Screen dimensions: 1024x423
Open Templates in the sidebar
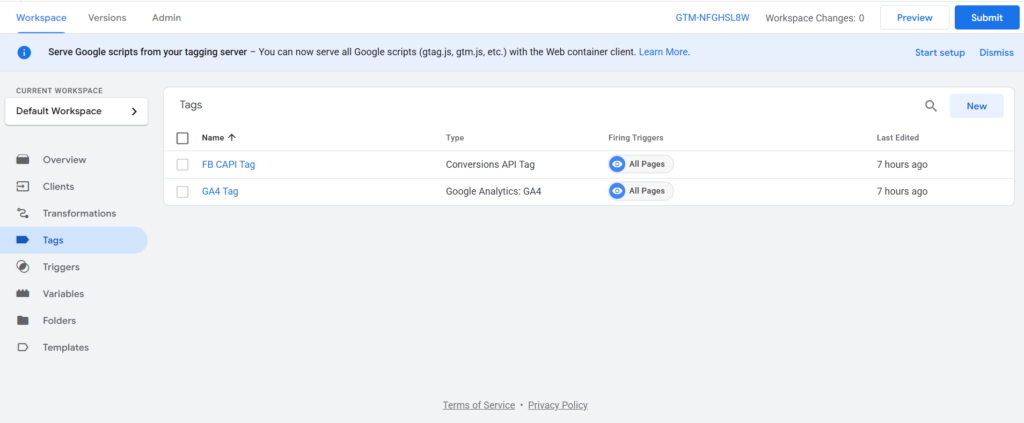pos(66,347)
